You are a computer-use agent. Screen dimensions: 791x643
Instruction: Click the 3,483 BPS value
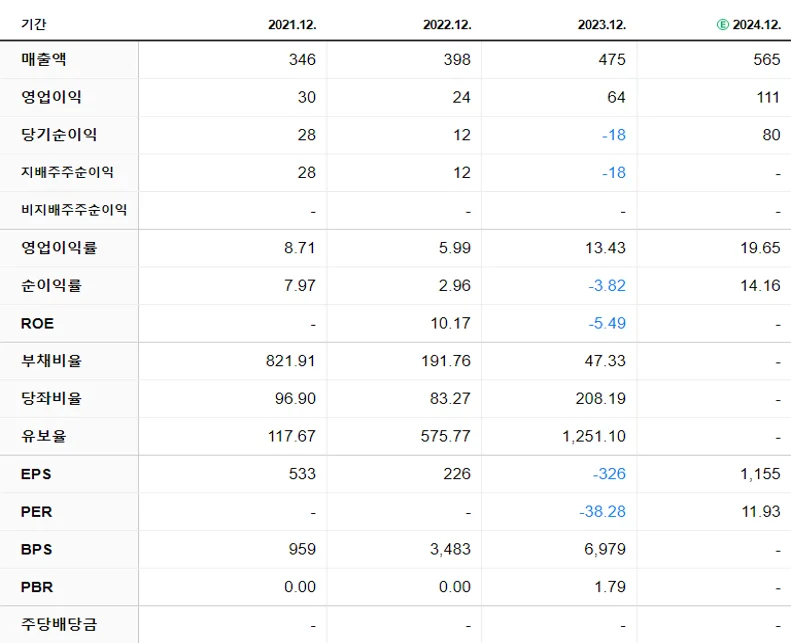[x=450, y=549]
